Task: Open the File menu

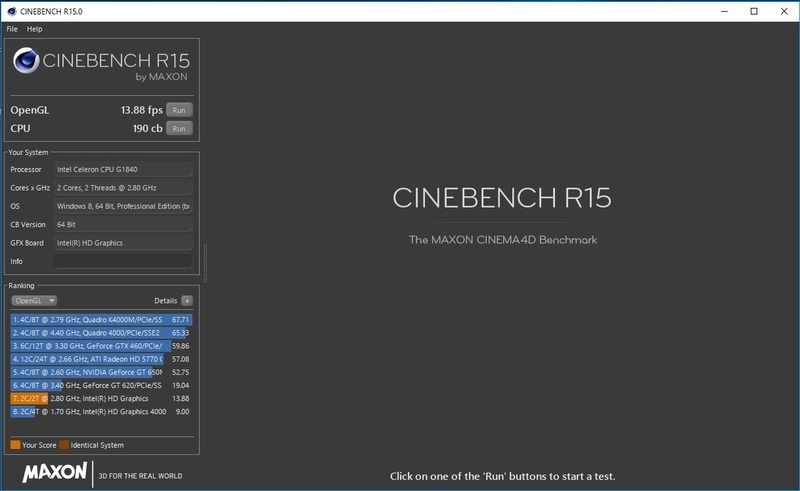Action: 12,29
